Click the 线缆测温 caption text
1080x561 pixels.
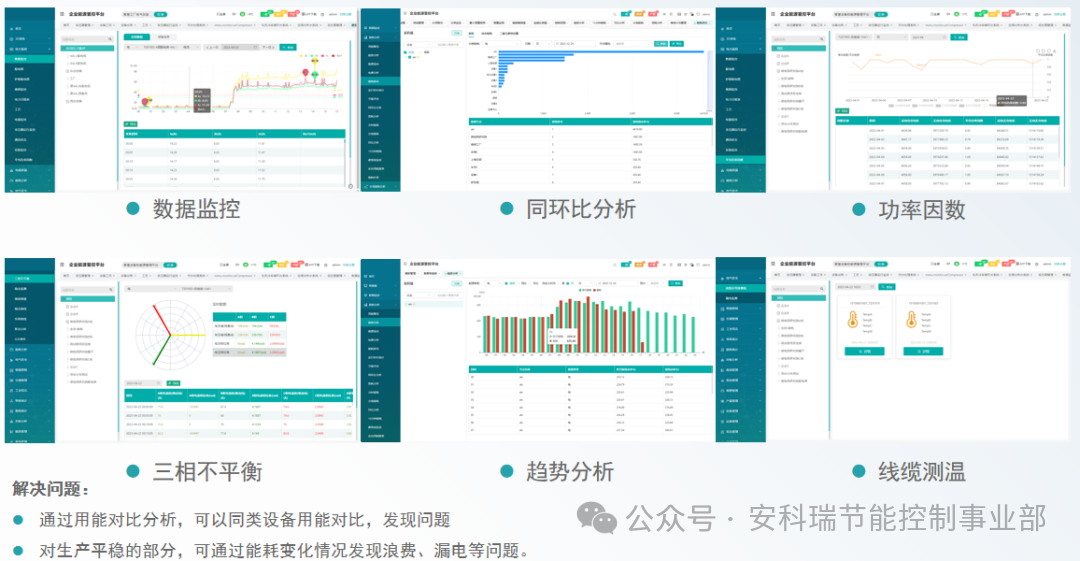(x=922, y=471)
